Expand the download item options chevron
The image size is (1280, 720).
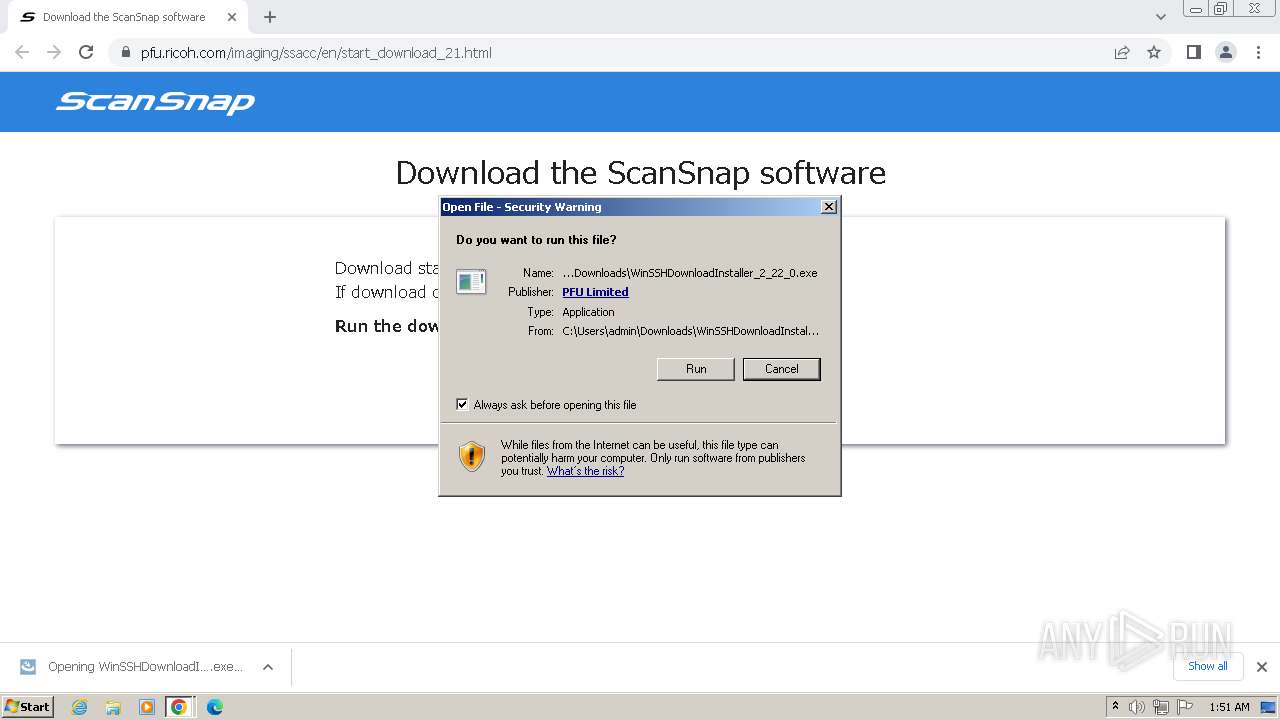[x=268, y=667]
